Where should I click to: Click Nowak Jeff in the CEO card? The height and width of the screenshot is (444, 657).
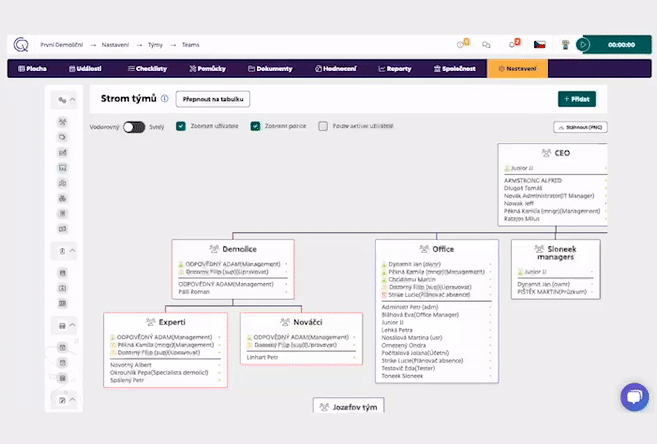(519, 203)
